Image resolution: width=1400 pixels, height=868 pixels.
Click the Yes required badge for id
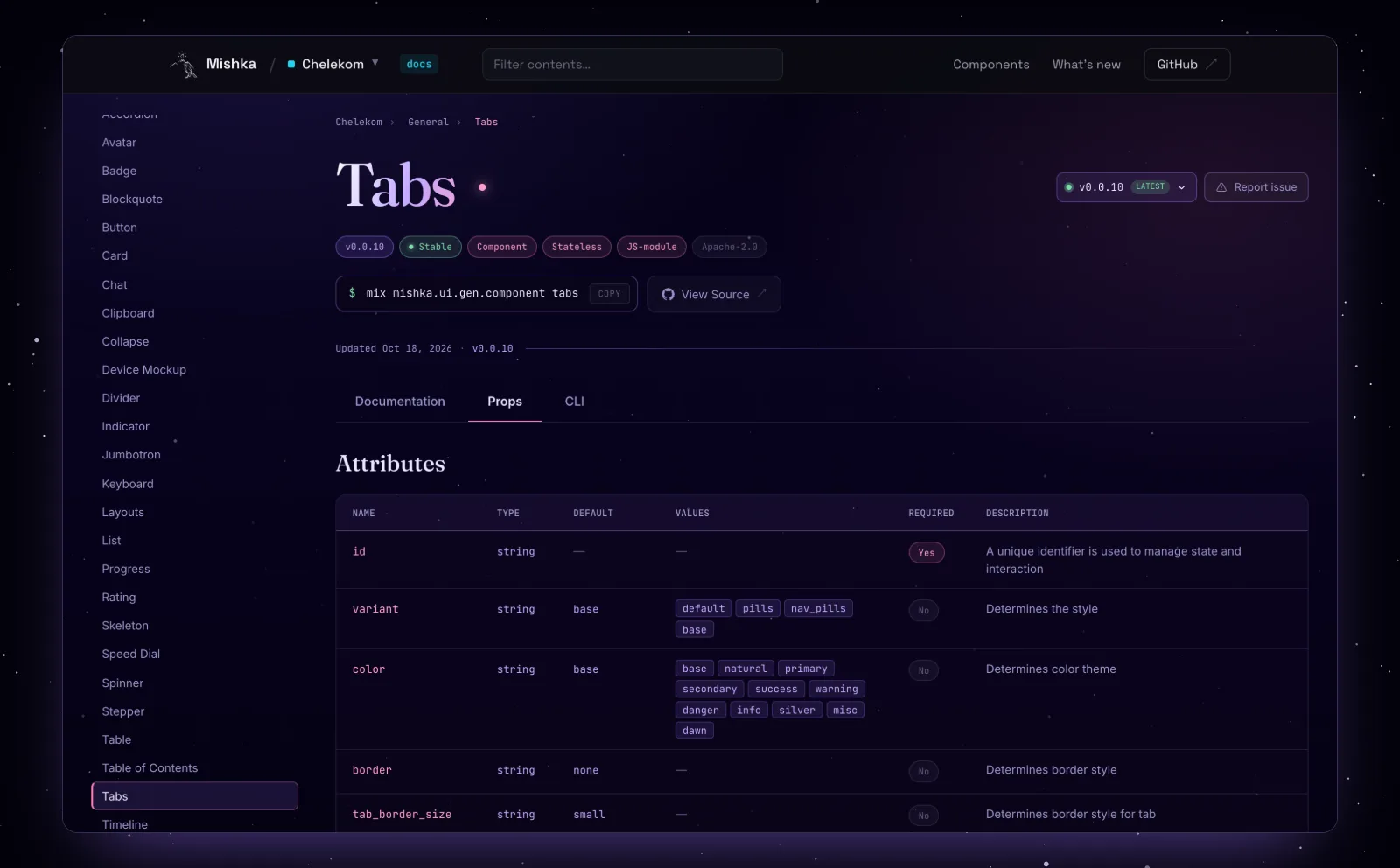pos(927,553)
